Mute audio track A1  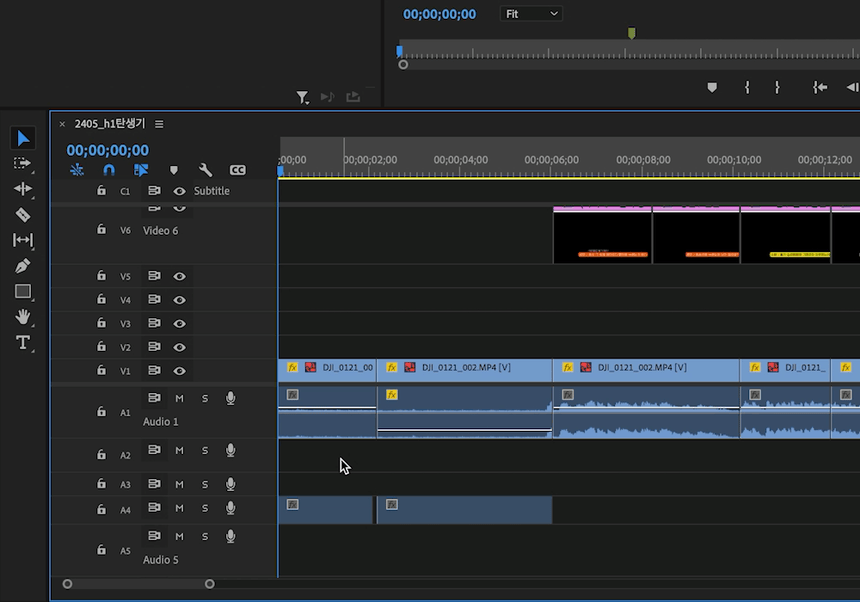point(180,398)
